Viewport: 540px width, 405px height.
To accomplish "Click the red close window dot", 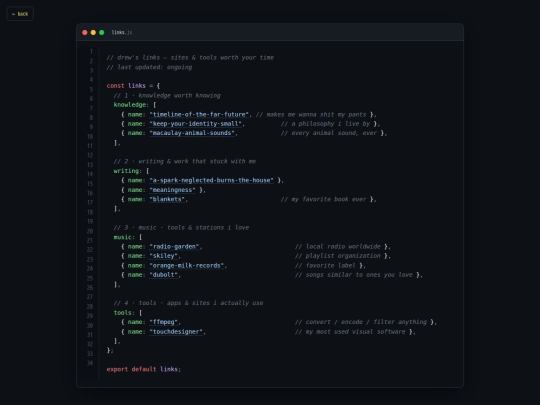I will [85, 32].
